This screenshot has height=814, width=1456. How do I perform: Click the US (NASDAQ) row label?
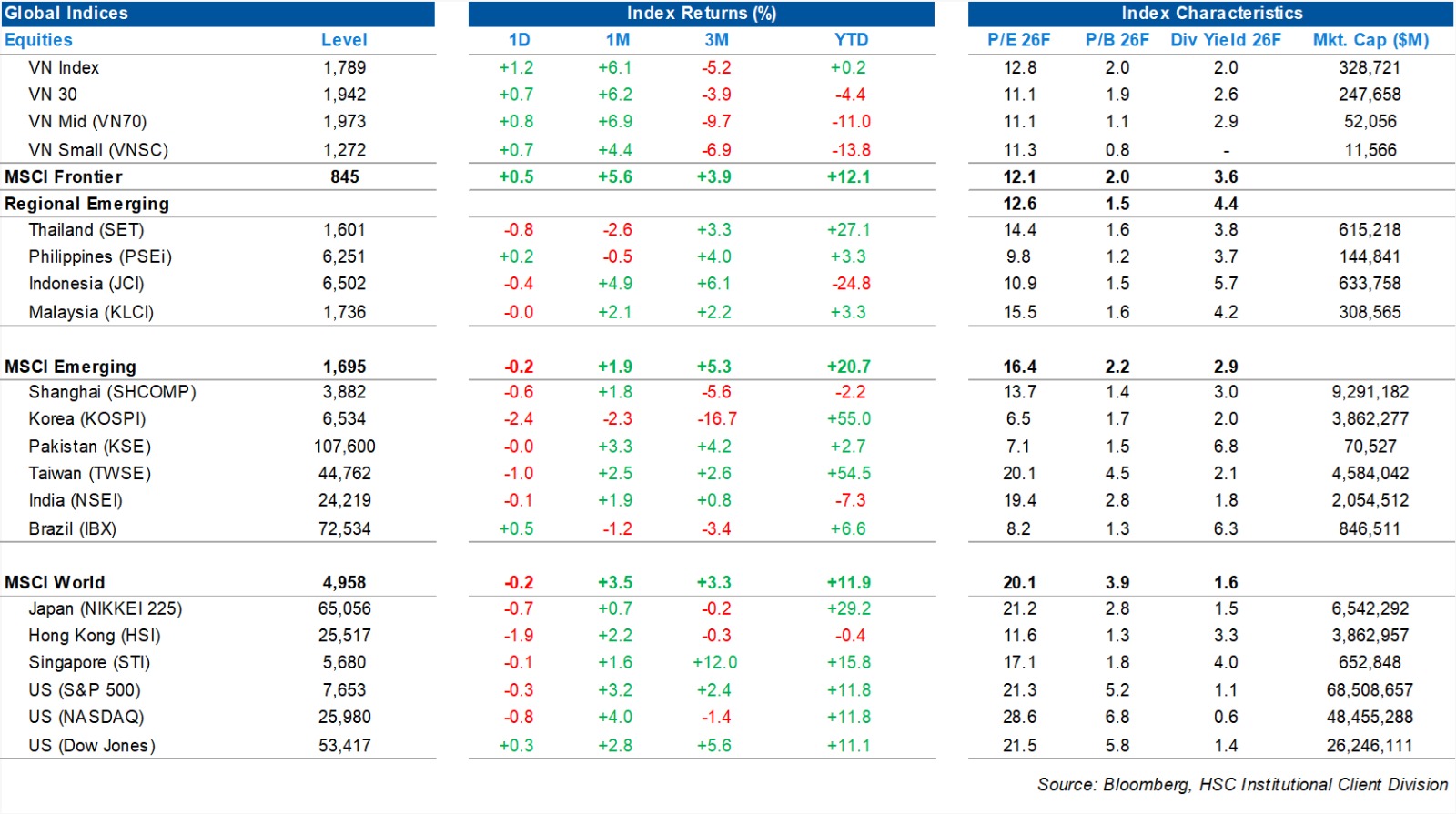(x=86, y=717)
